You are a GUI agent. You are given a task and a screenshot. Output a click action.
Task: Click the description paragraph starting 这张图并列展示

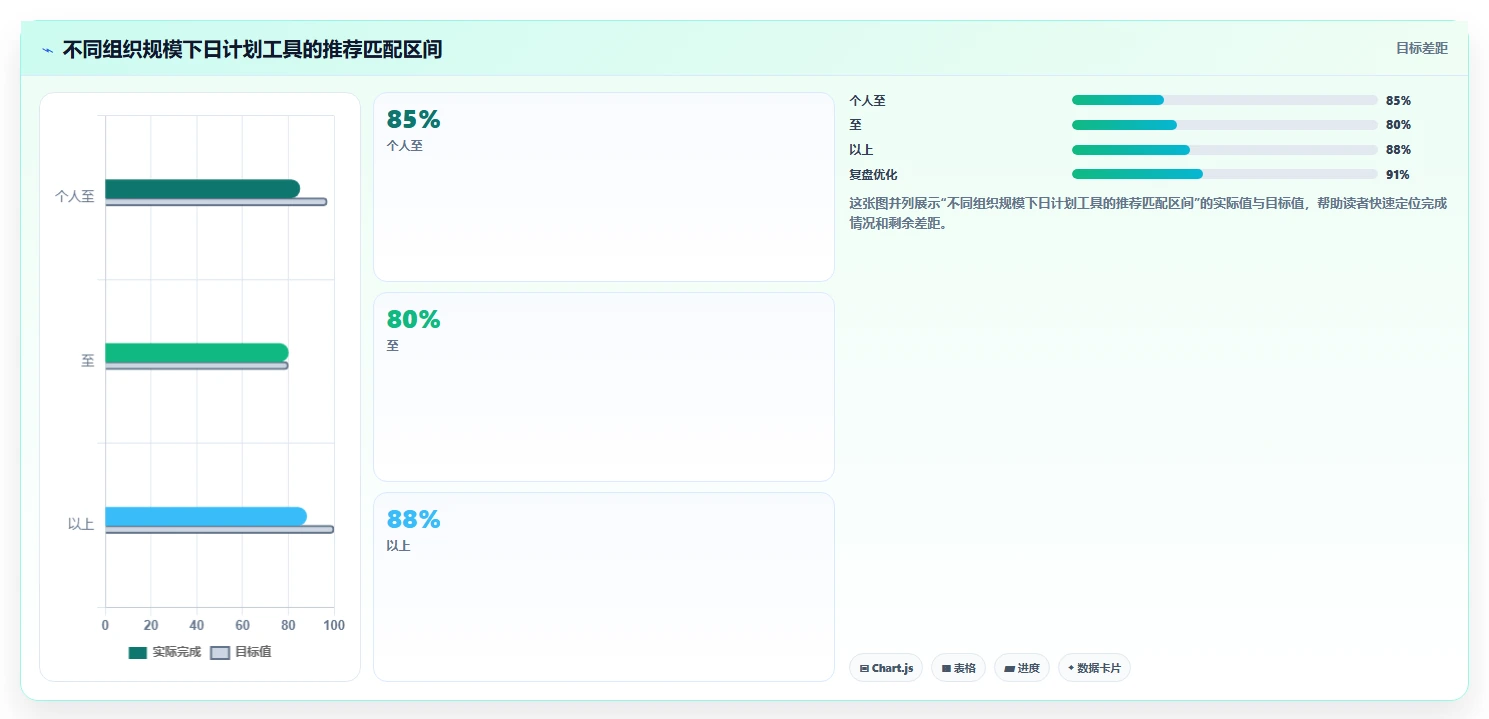(1148, 213)
